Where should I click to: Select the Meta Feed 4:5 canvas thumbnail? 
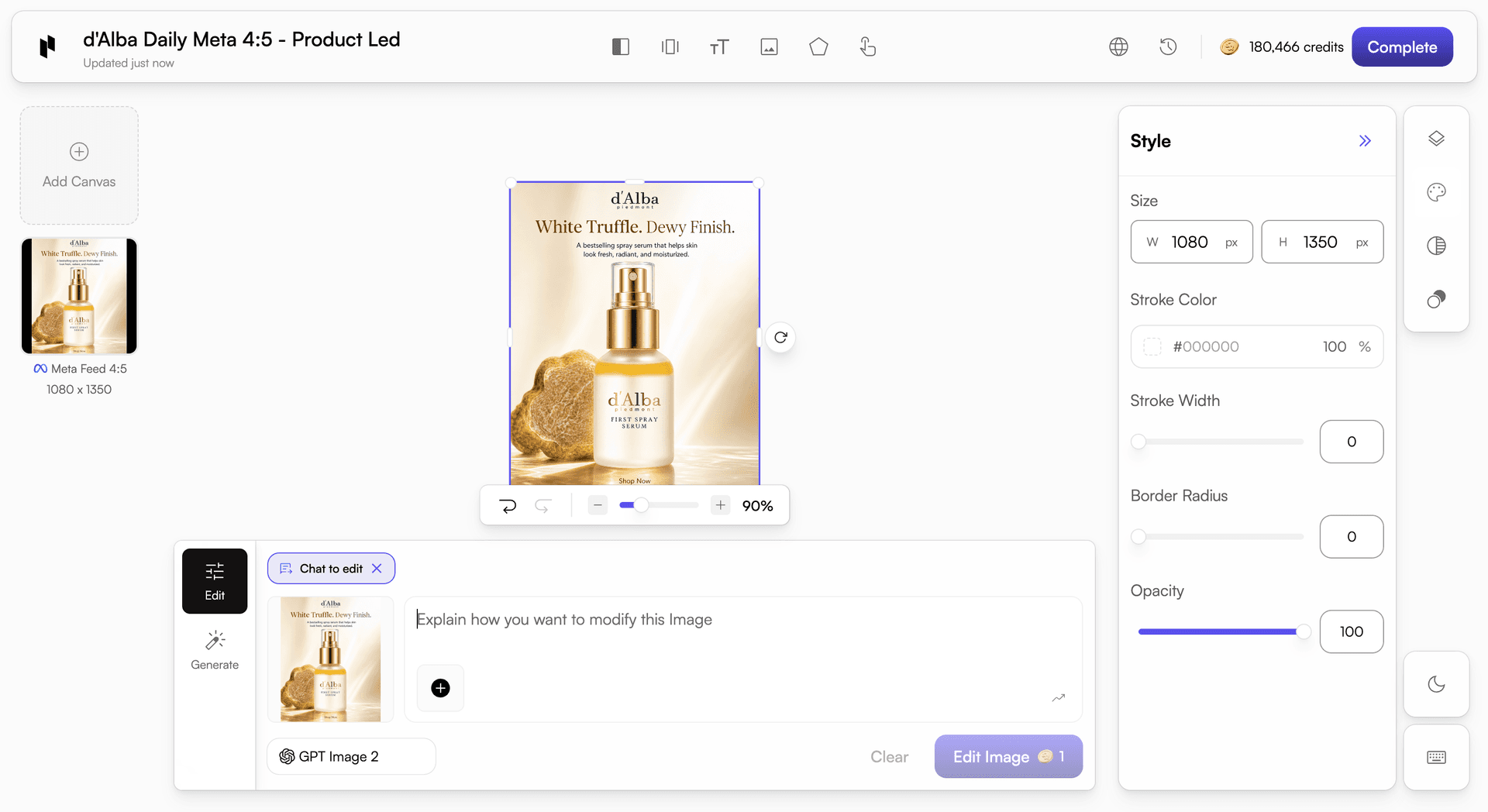[x=79, y=296]
